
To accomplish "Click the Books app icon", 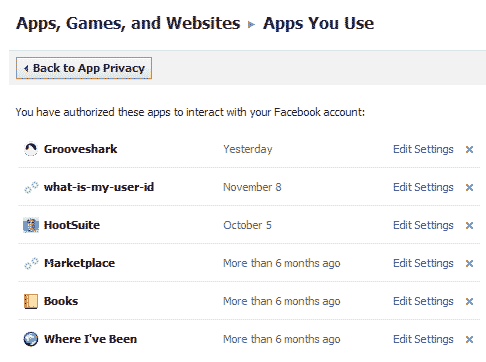I will tap(31, 301).
